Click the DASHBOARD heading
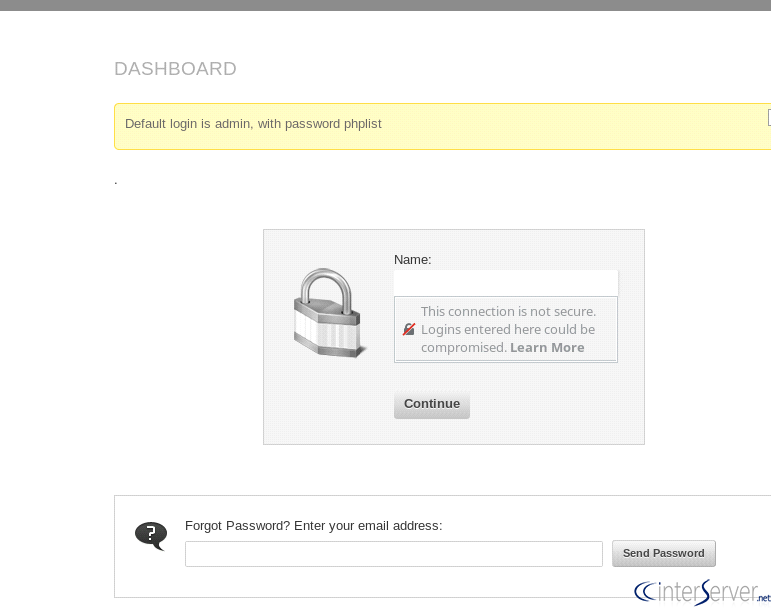The width and height of the screenshot is (771, 608). 175,69
